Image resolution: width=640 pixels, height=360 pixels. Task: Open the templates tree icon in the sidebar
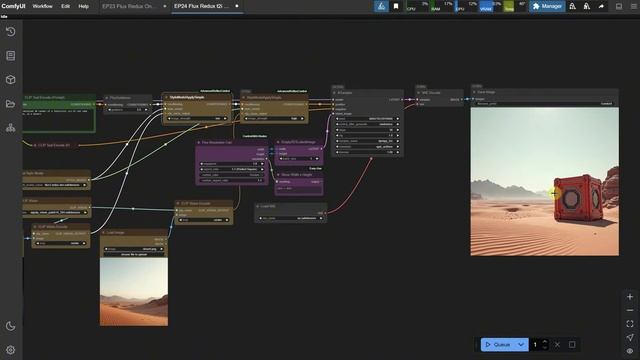click(x=11, y=128)
